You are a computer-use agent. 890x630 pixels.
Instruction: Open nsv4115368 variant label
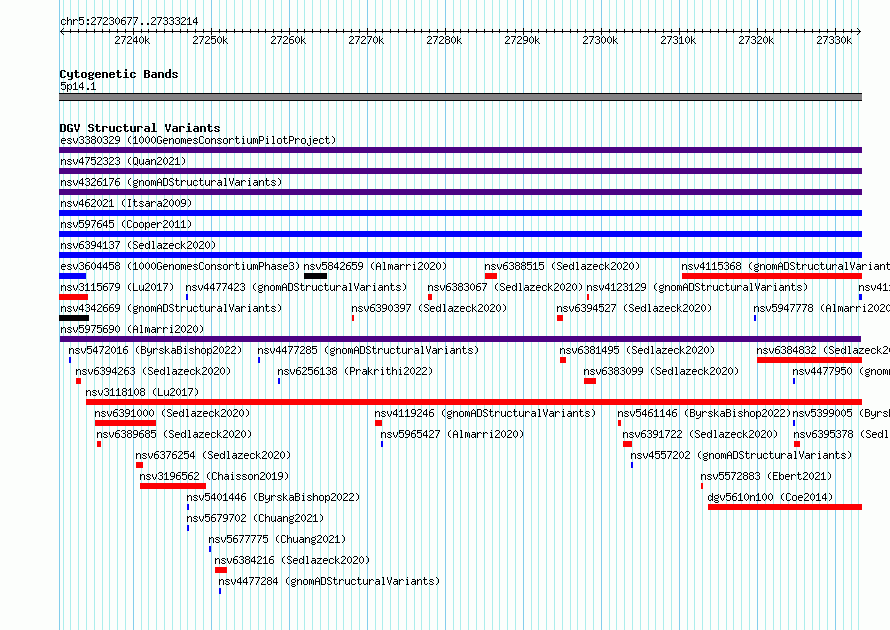786,266
